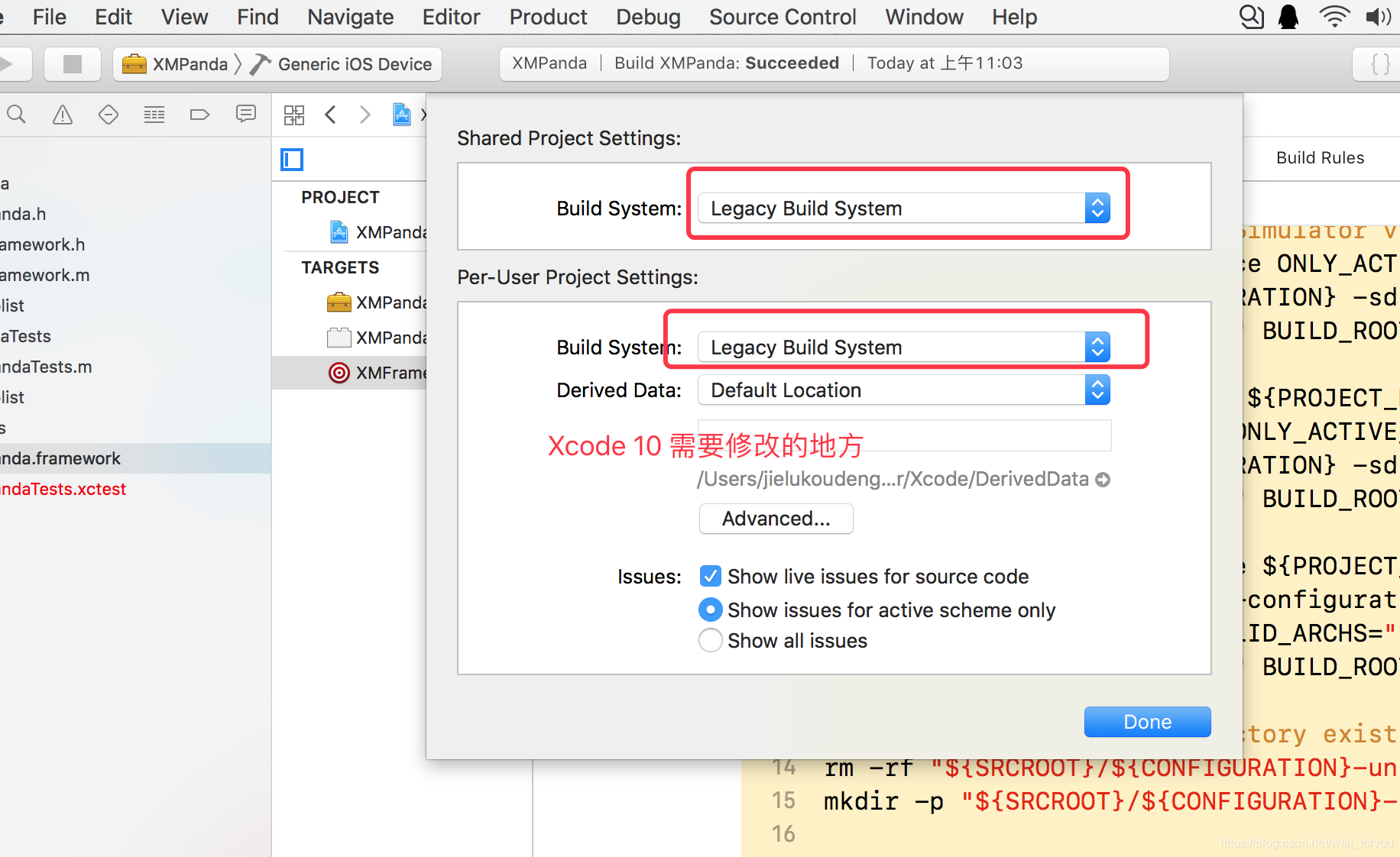The image size is (1400, 857).
Task: Open the Wi-Fi status menu
Action: 1334,17
